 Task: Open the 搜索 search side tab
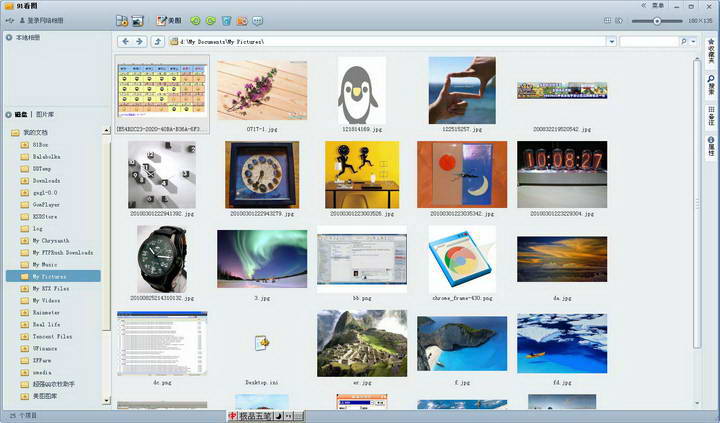pos(711,85)
